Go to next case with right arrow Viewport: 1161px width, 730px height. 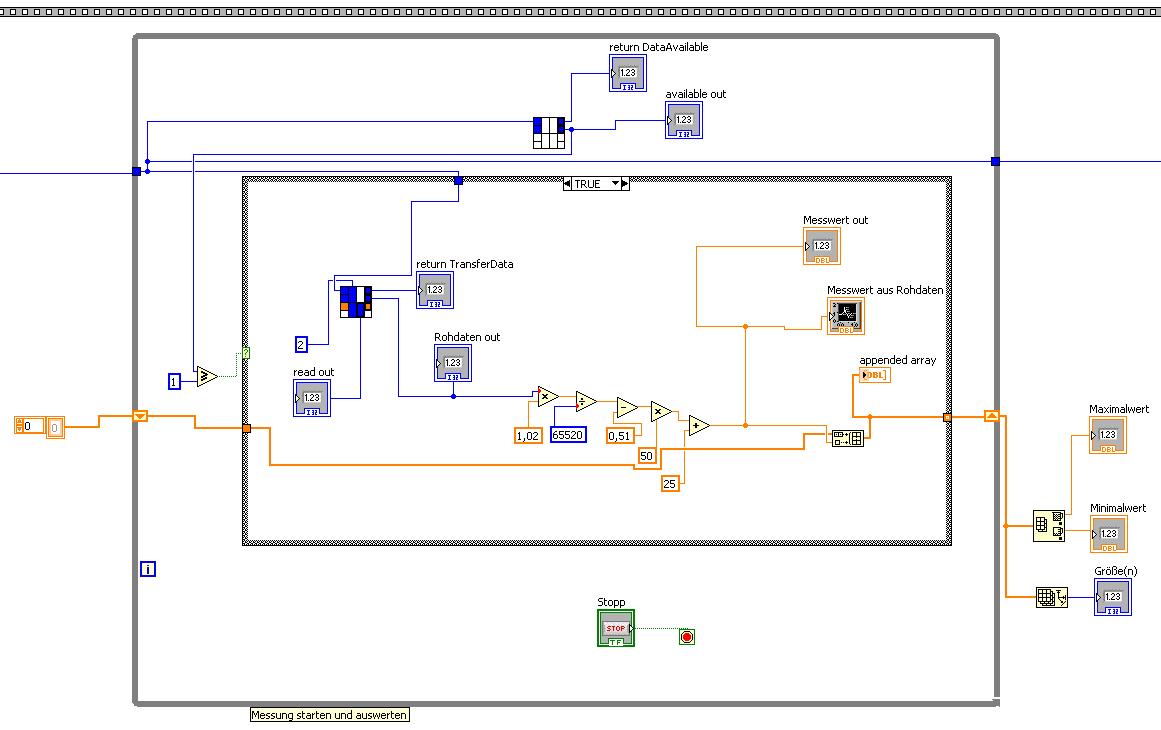(x=625, y=184)
